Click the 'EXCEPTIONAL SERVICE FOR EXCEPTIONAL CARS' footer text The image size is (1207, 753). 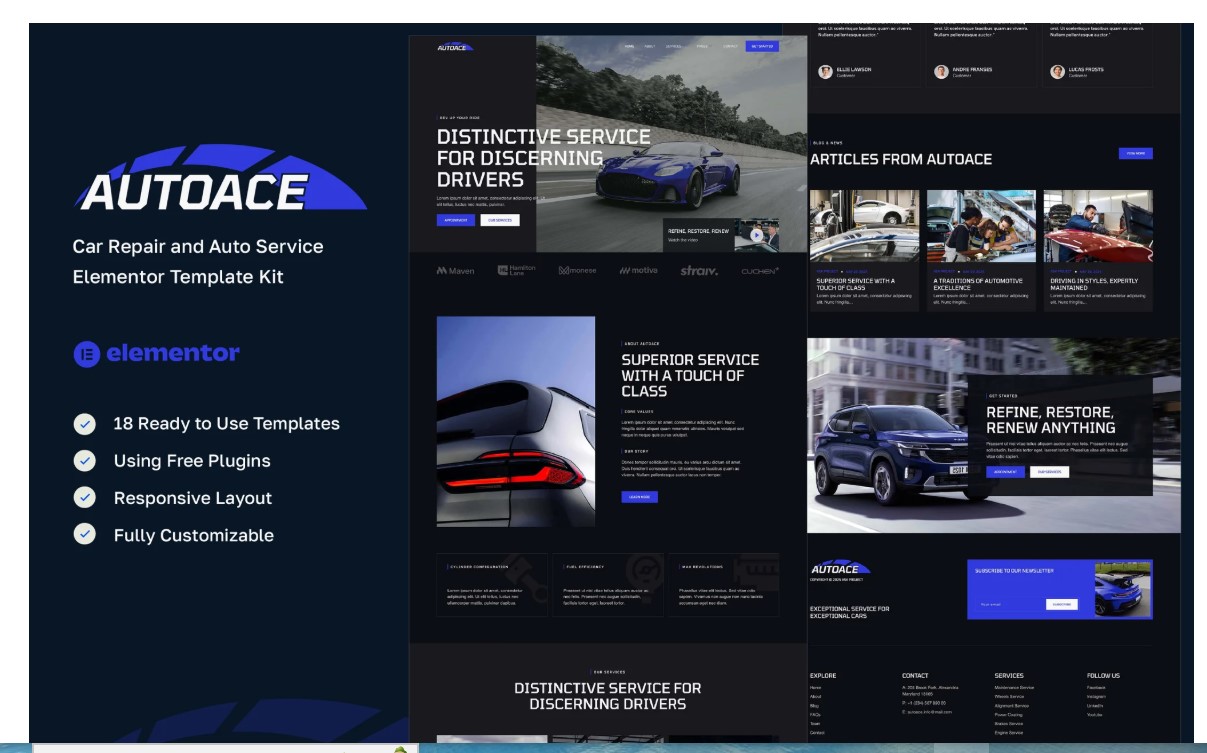click(850, 612)
